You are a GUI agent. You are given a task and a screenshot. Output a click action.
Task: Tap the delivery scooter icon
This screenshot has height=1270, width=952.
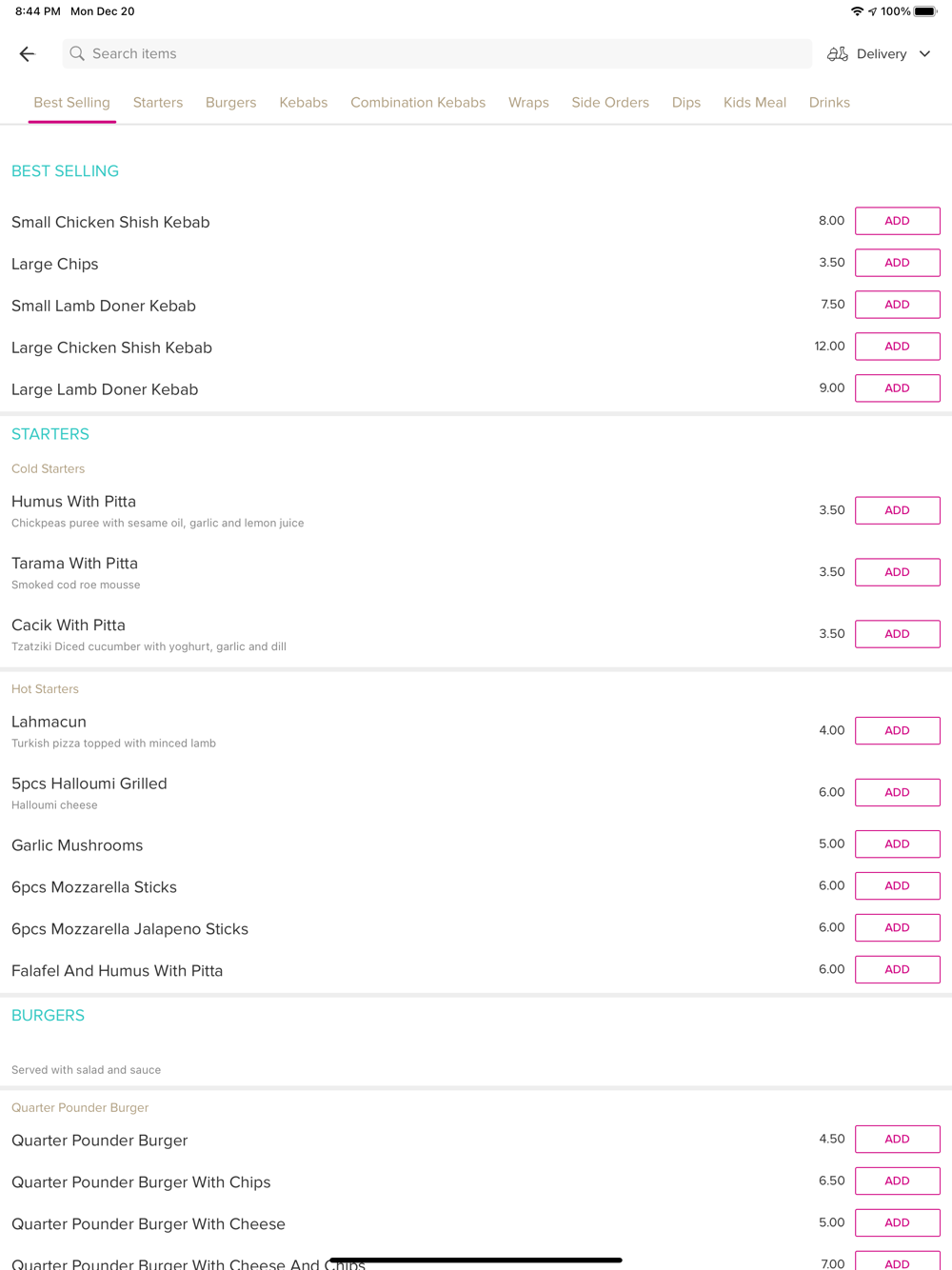[838, 54]
